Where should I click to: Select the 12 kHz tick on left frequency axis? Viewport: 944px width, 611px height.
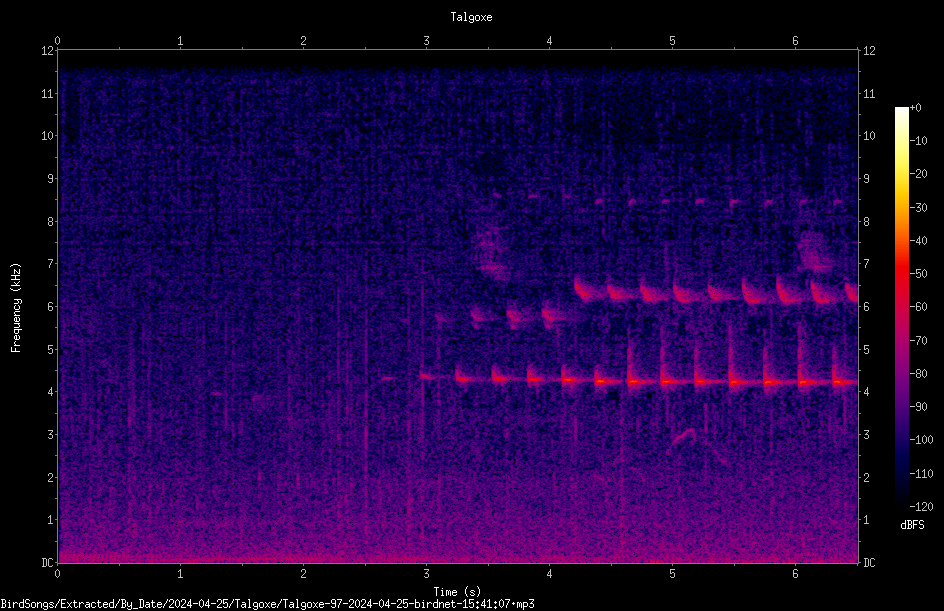click(48, 51)
